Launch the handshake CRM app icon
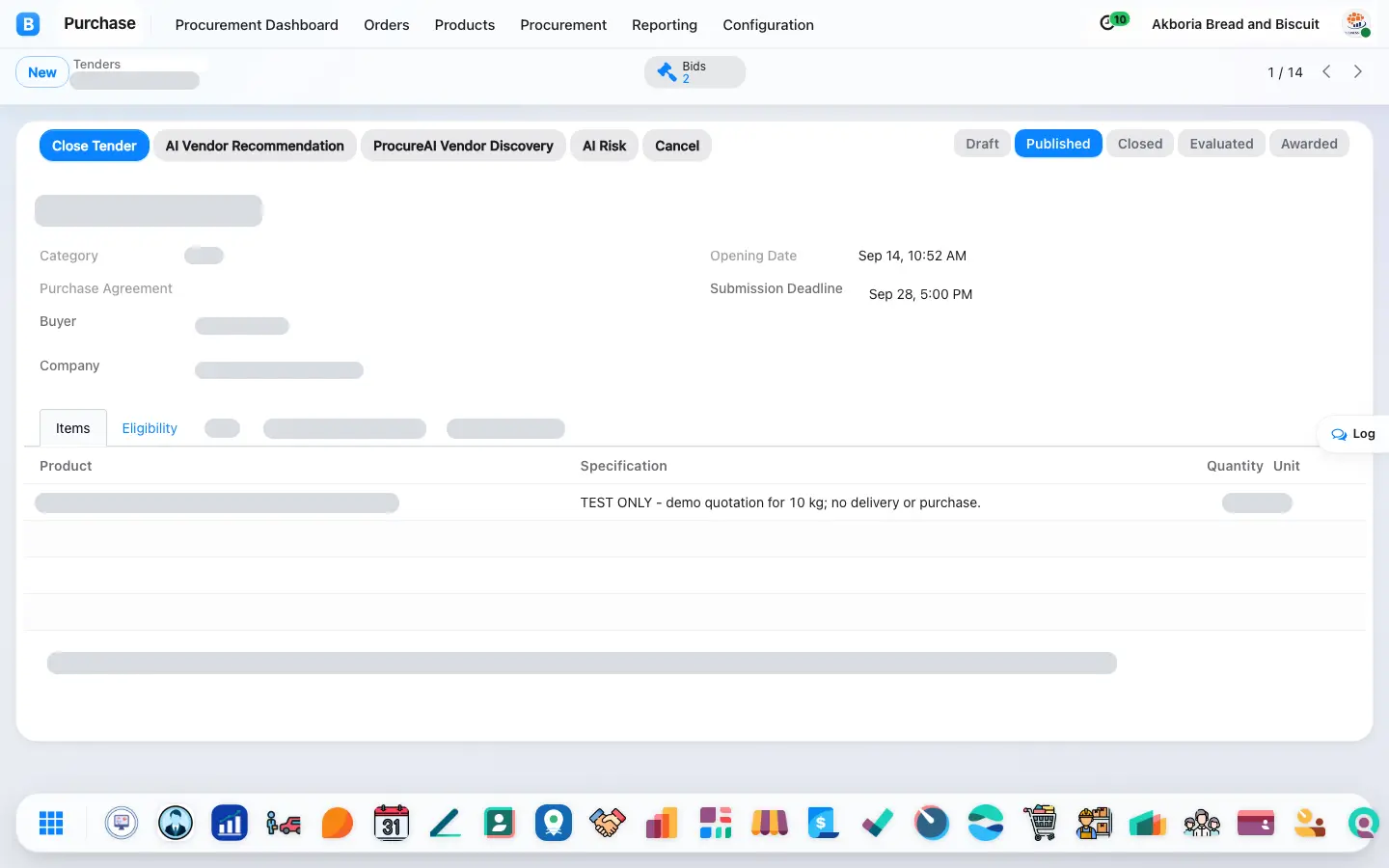 [x=608, y=823]
